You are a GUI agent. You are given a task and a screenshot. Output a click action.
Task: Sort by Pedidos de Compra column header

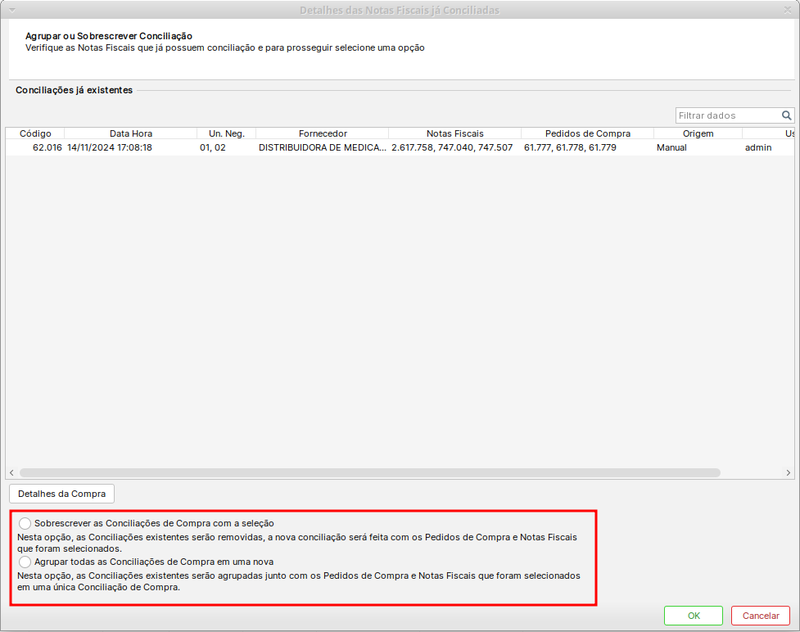pos(587,133)
